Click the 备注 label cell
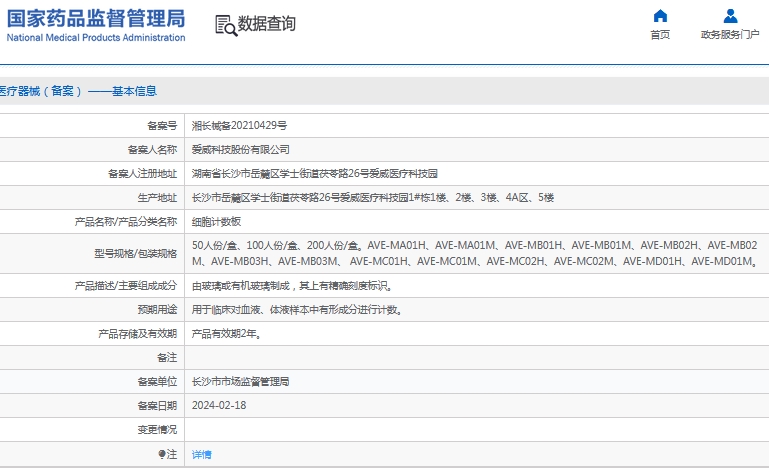This screenshot has width=769, height=473. (x=167, y=358)
